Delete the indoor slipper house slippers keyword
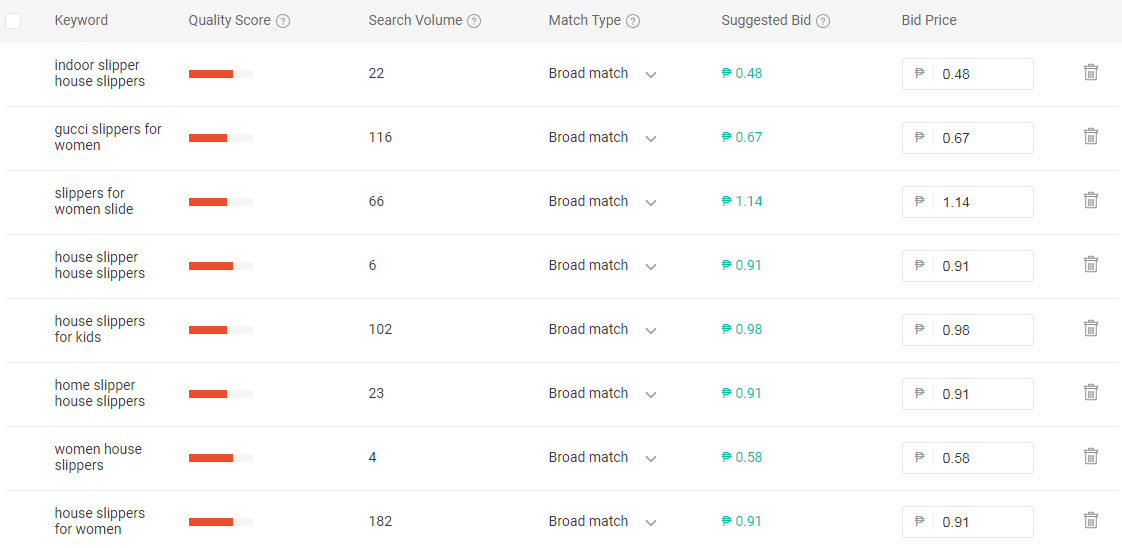 (x=1091, y=72)
